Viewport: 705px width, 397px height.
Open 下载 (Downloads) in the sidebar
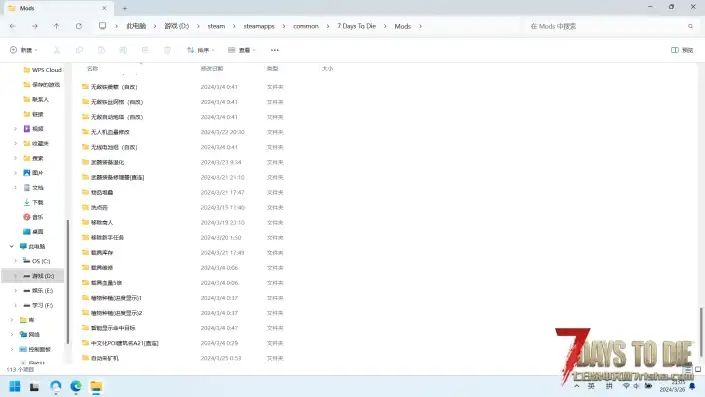tap(33, 202)
